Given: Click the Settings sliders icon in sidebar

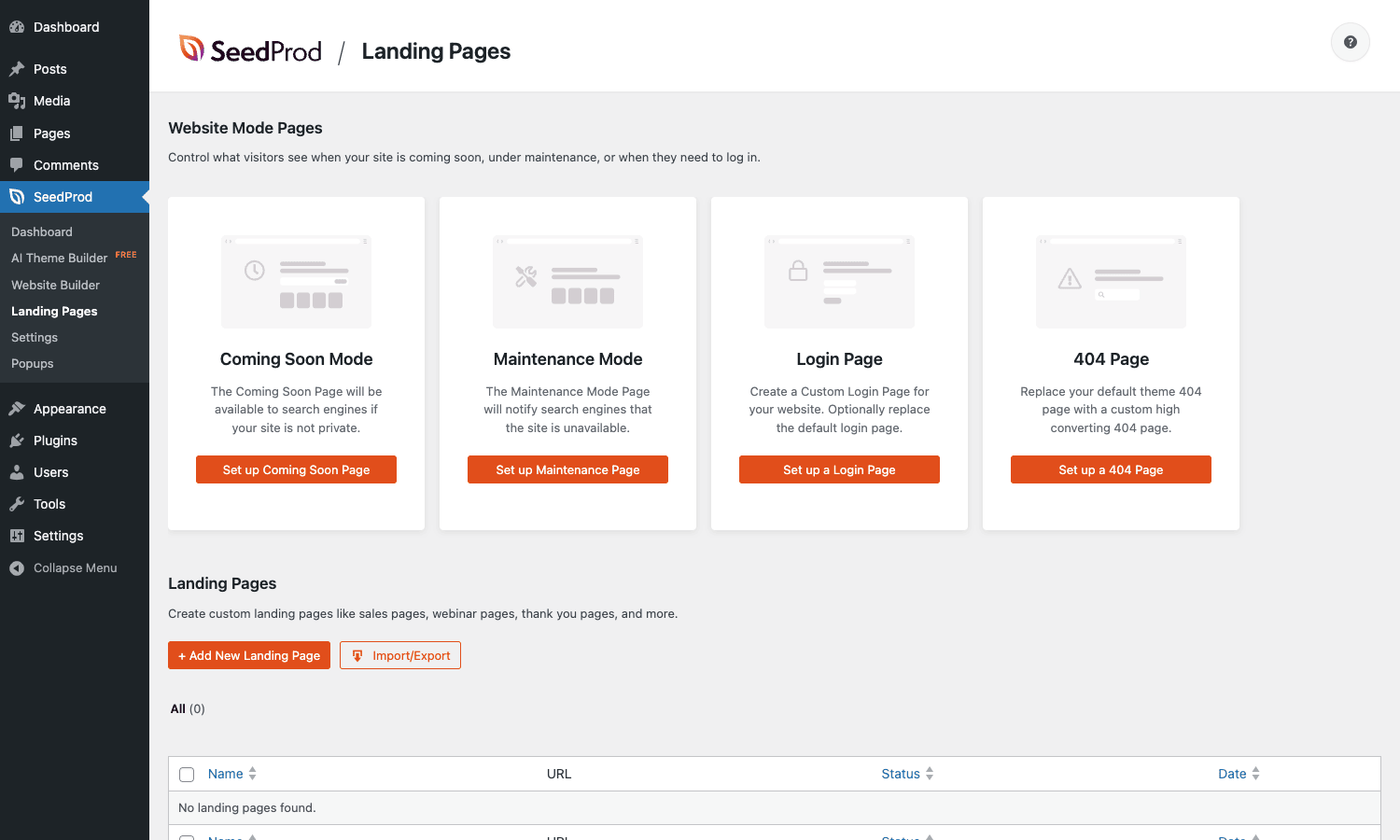Looking at the screenshot, I should [x=17, y=536].
